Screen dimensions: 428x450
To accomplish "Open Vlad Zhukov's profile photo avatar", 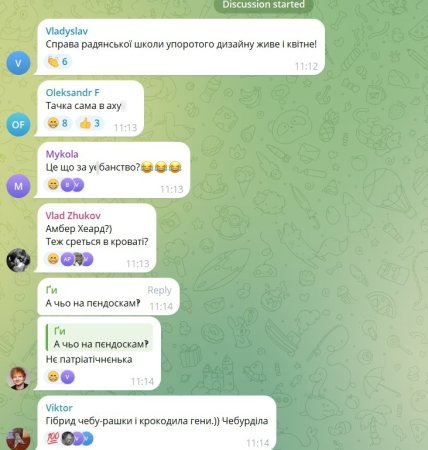I will pos(18,260).
